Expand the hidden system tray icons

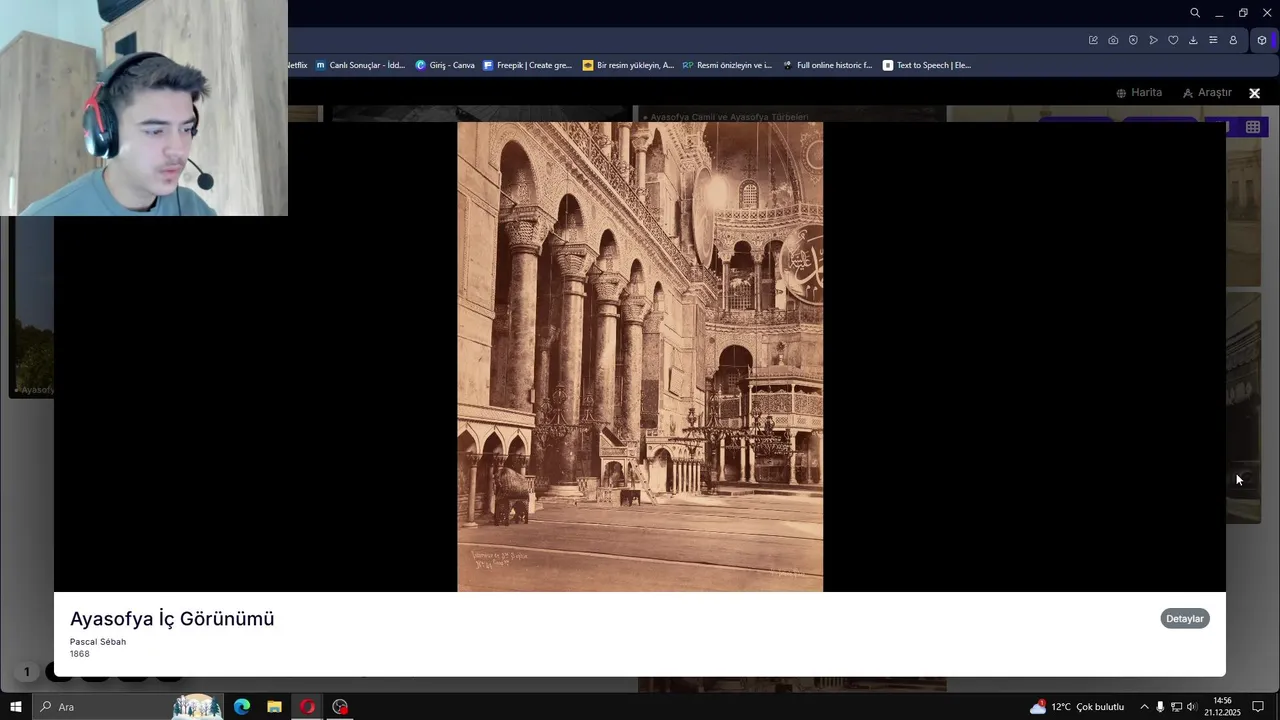tap(1144, 707)
